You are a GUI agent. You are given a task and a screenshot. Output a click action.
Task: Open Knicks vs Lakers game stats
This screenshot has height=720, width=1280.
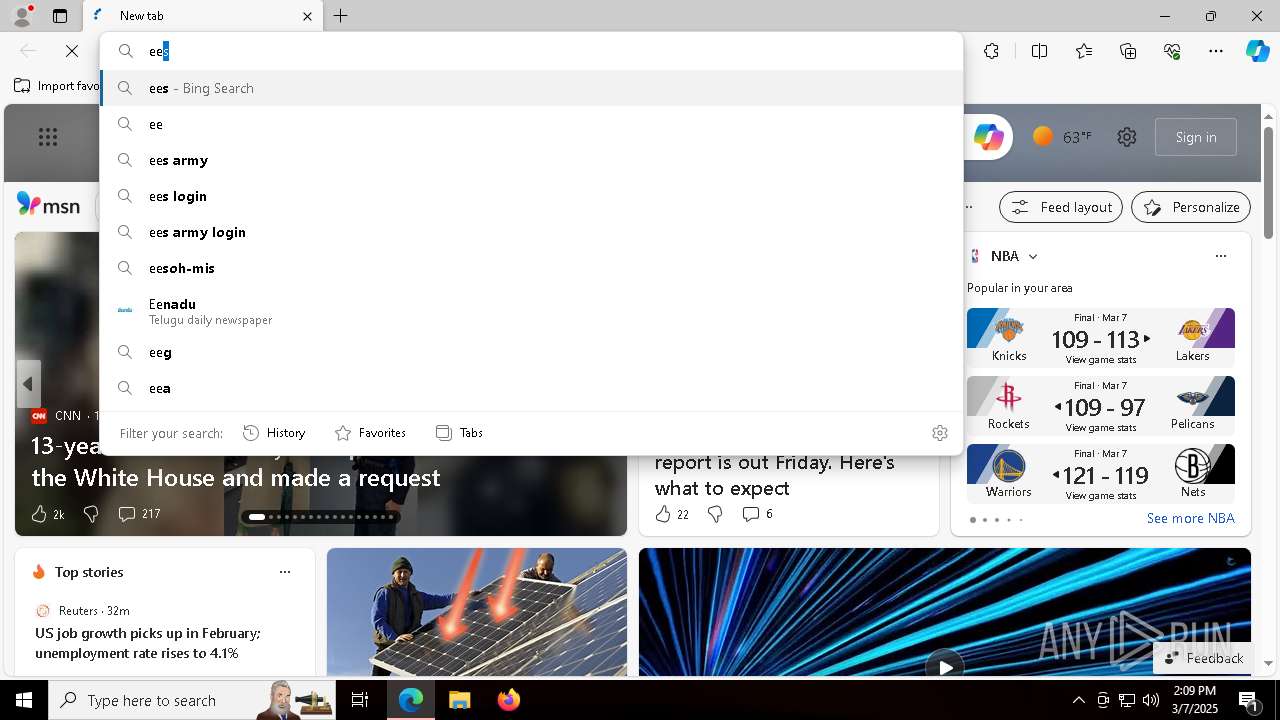[x=1101, y=338]
